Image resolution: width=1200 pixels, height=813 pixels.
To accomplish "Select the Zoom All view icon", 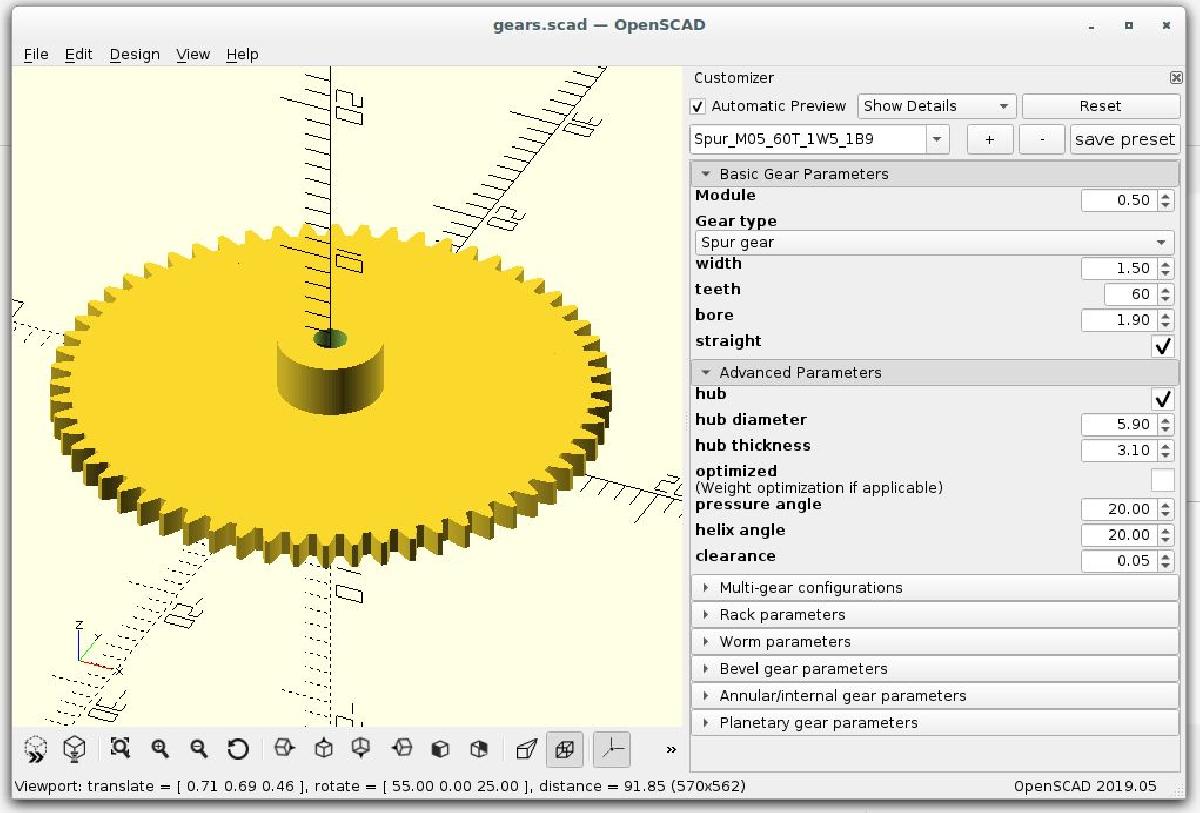I will pos(120,748).
